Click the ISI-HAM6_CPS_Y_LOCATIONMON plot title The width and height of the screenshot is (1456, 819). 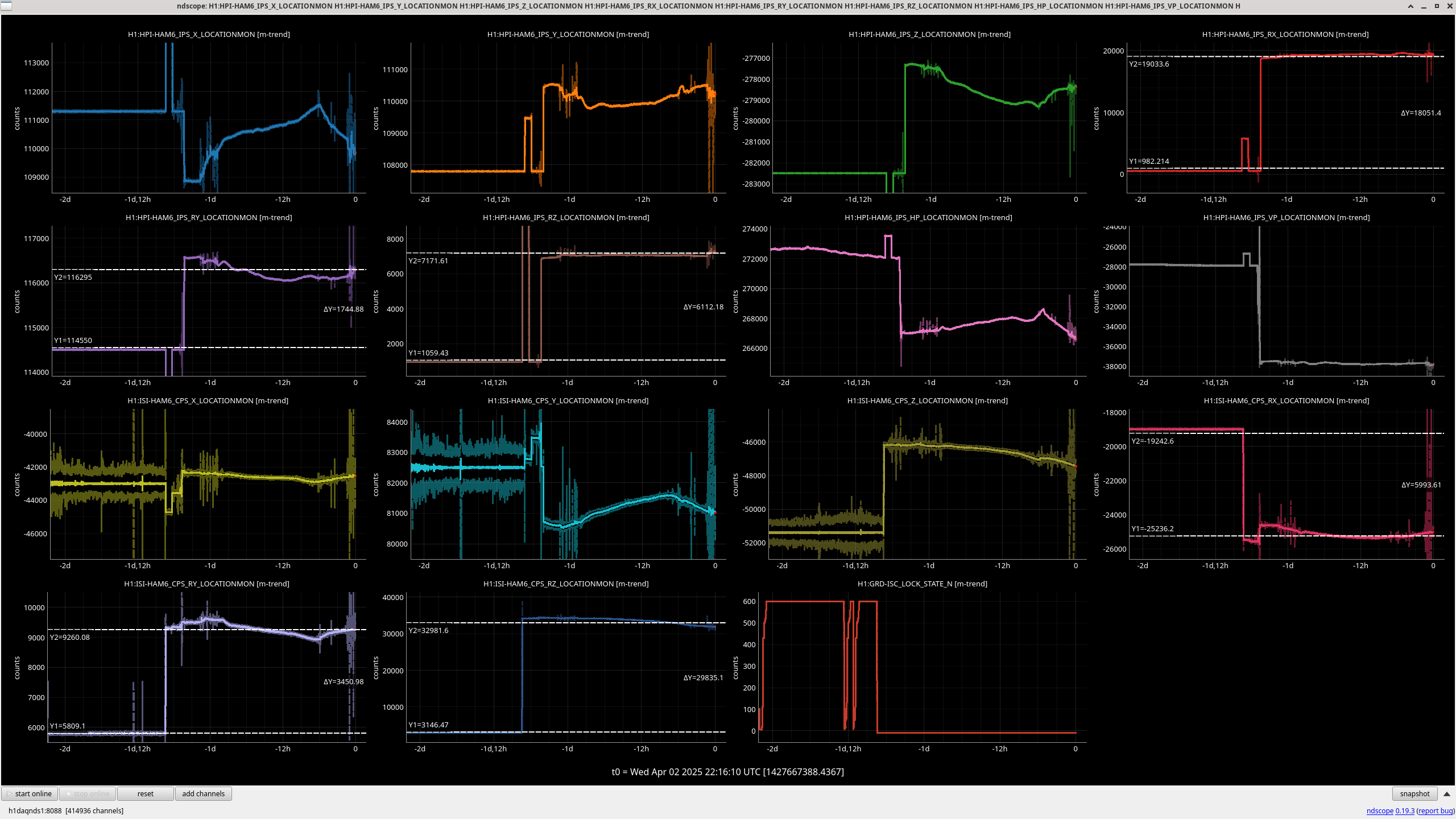pyautogui.click(x=568, y=400)
